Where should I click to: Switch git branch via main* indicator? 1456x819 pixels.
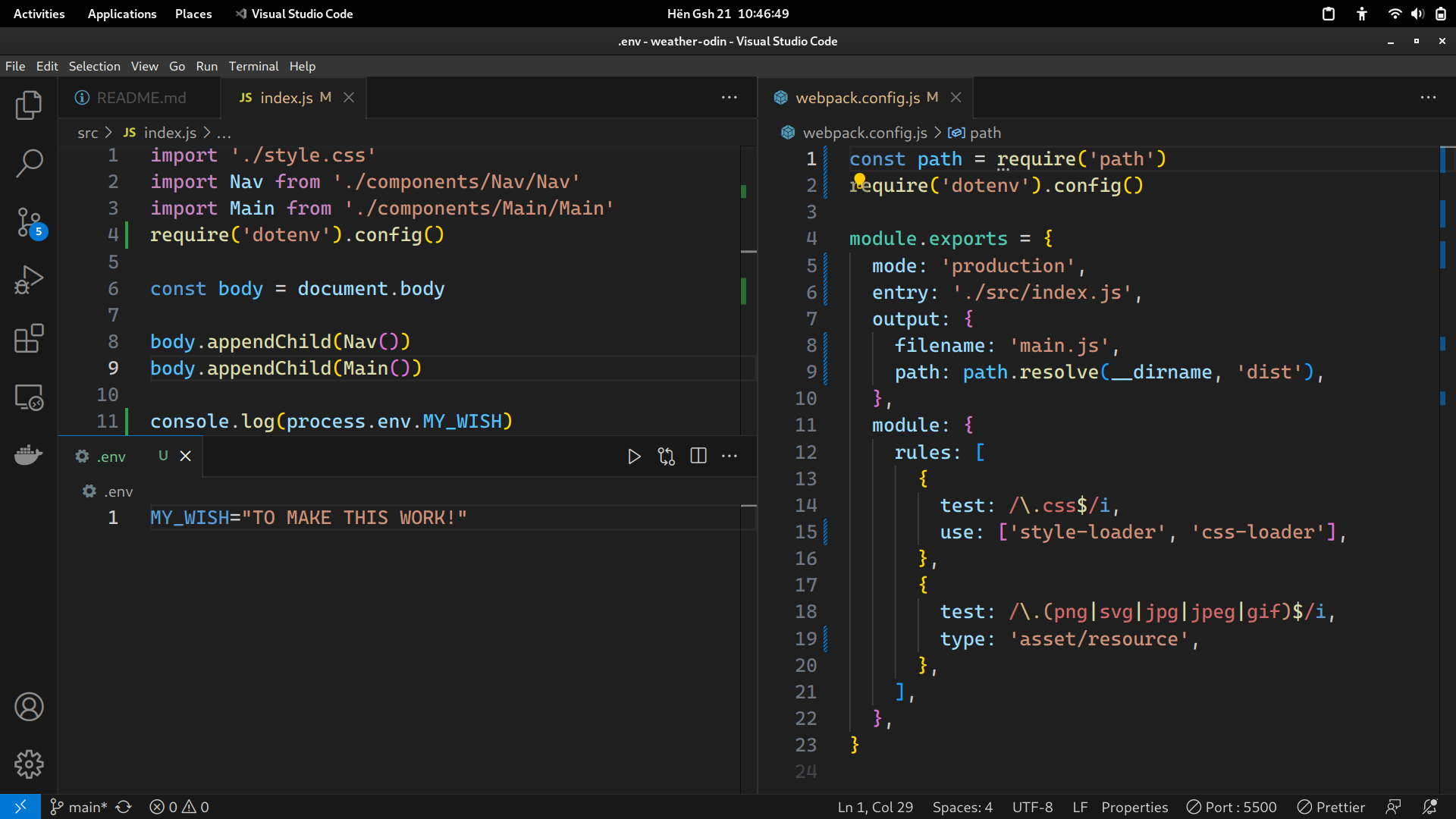[79, 807]
